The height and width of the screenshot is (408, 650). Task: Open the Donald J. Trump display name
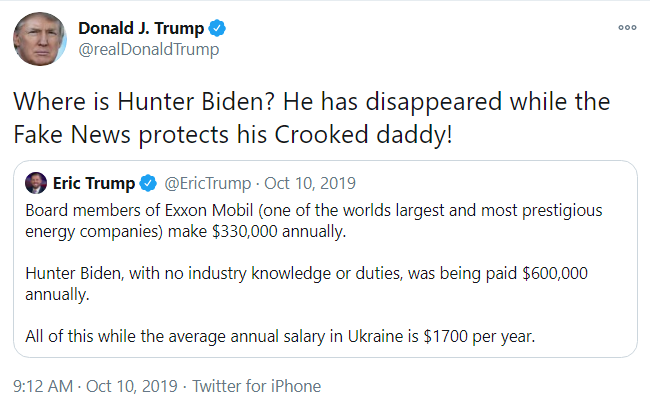pyautogui.click(x=141, y=28)
